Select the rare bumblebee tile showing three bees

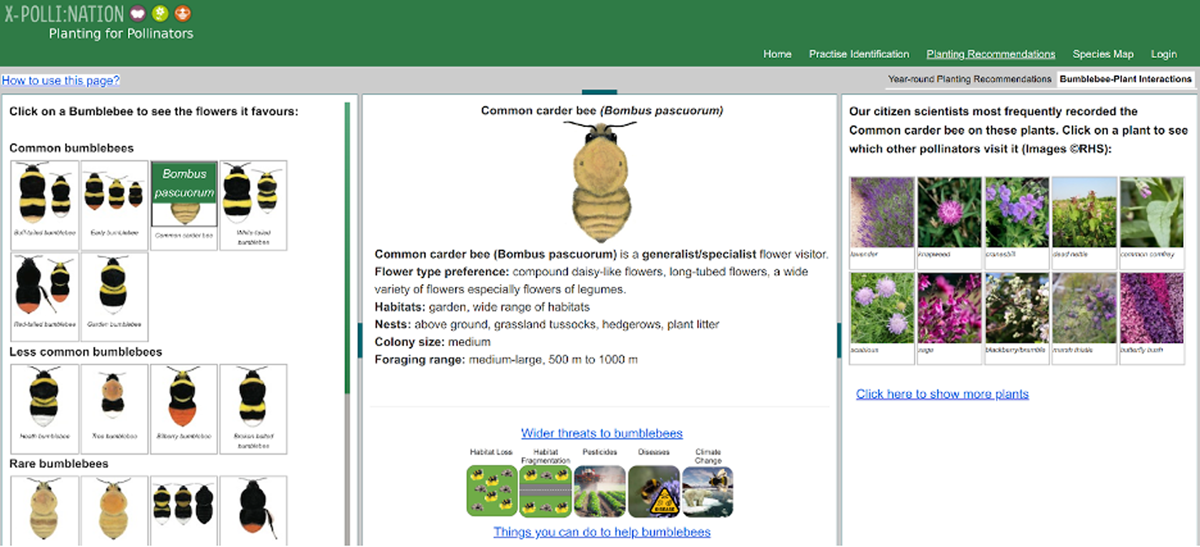pyautogui.click(x=184, y=510)
